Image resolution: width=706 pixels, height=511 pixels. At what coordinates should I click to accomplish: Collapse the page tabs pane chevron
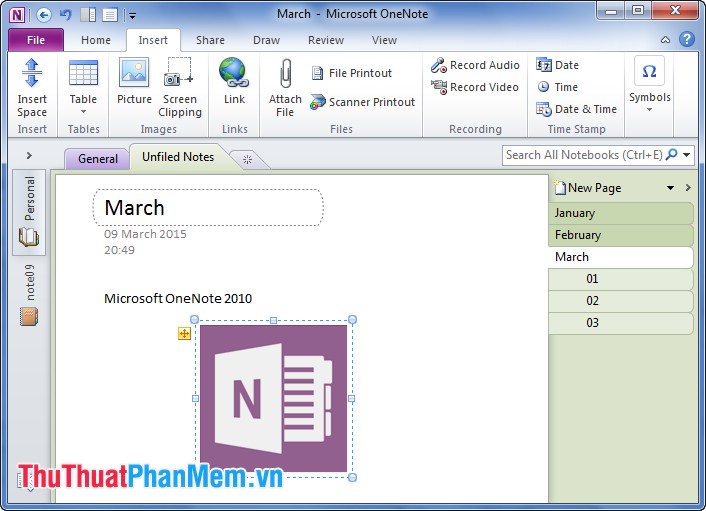(x=688, y=187)
